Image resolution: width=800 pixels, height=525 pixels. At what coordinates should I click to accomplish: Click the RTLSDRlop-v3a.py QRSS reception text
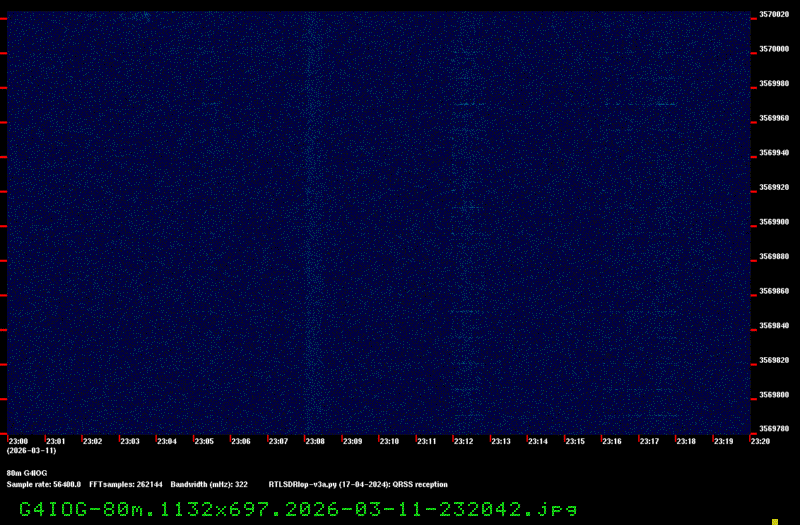pyautogui.click(x=358, y=484)
